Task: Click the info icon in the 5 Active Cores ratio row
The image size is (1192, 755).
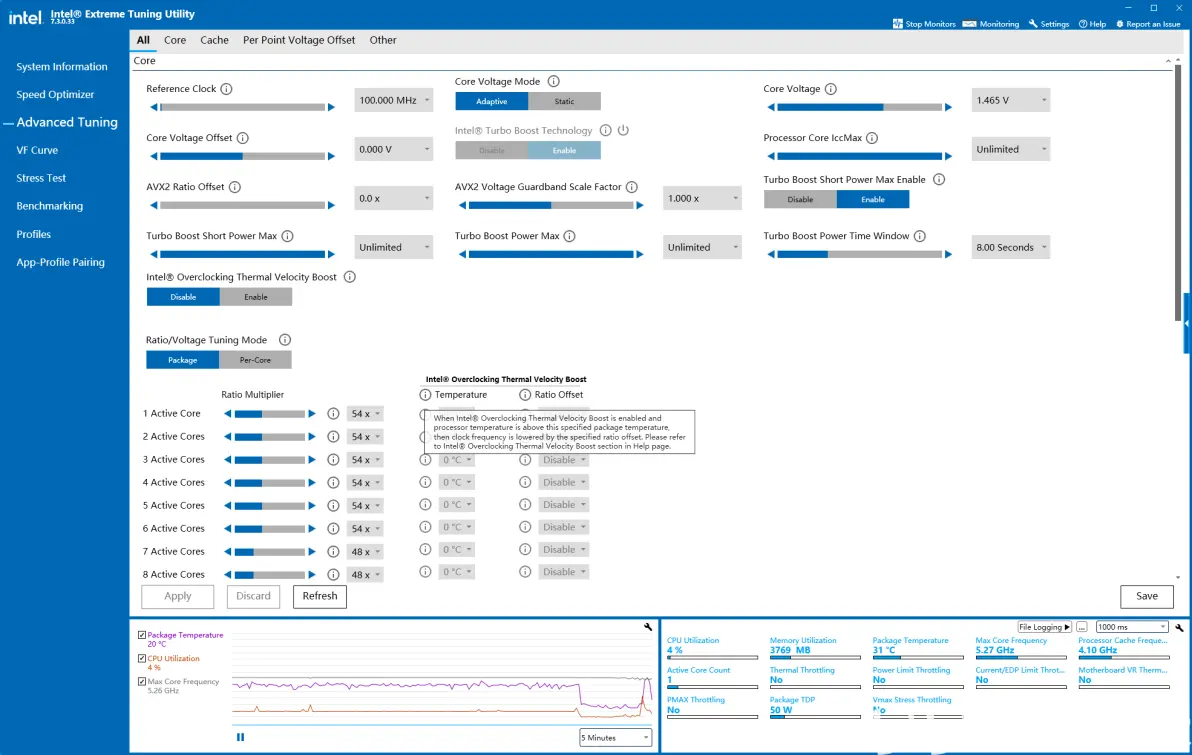Action: click(x=333, y=506)
